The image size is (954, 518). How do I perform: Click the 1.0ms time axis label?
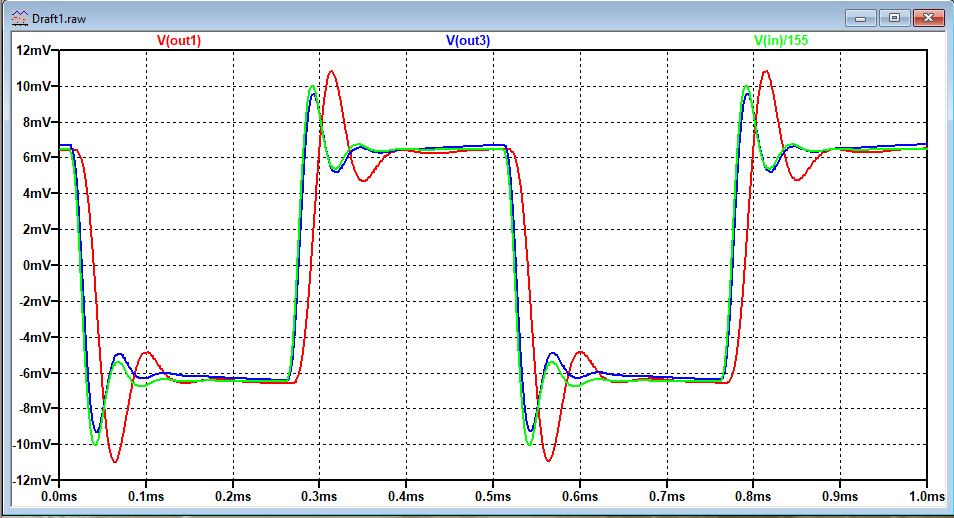[927, 496]
